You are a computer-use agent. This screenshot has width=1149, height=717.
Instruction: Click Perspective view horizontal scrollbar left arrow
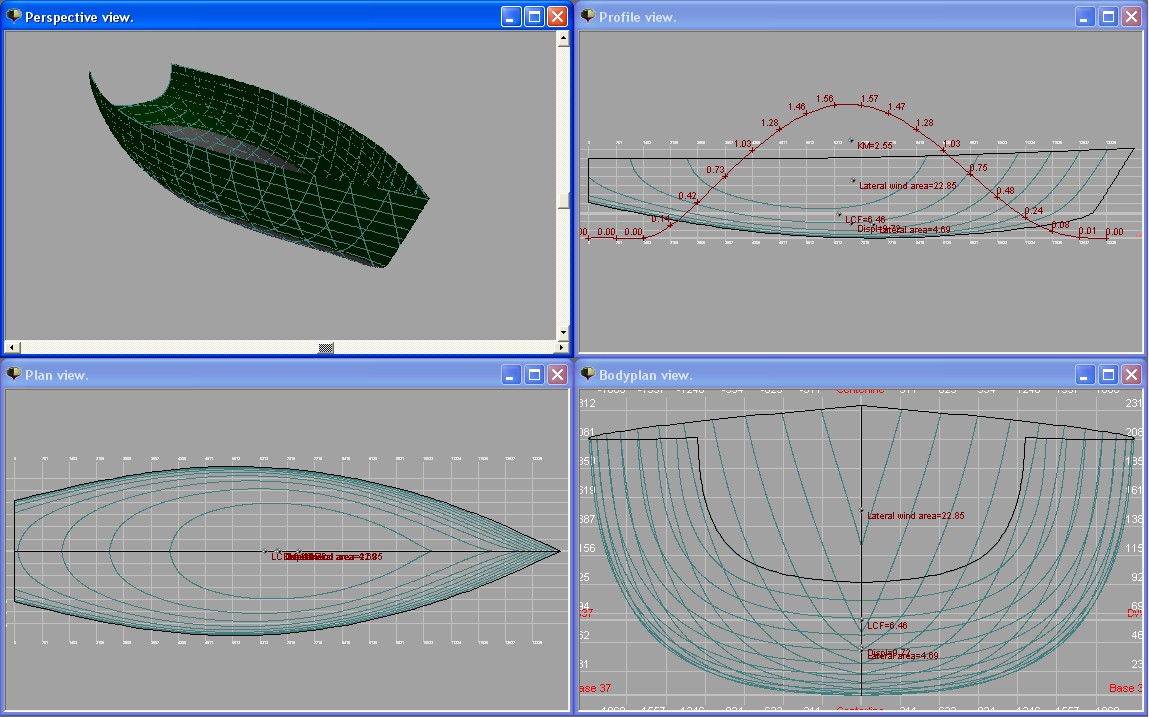coord(12,347)
